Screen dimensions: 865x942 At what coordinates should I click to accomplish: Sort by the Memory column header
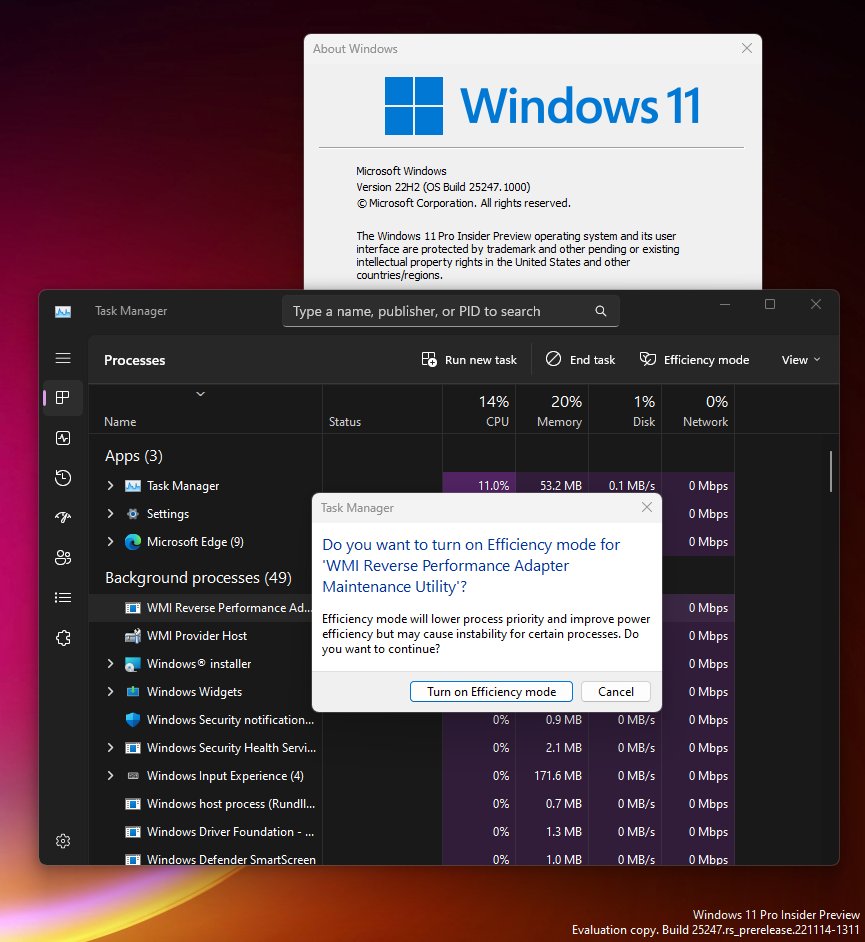[x=552, y=410]
